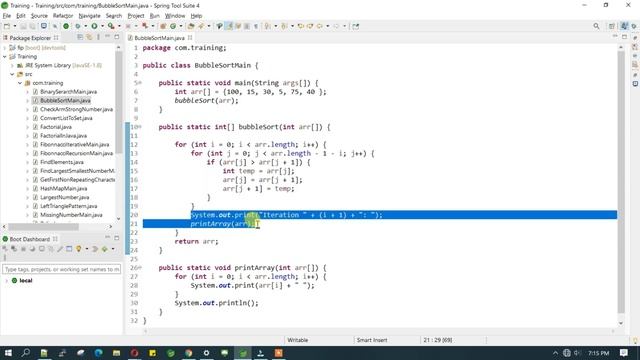Viewport: 640px width, 360px height.
Task: Collapse the src folder node
Action: click(x=12, y=74)
